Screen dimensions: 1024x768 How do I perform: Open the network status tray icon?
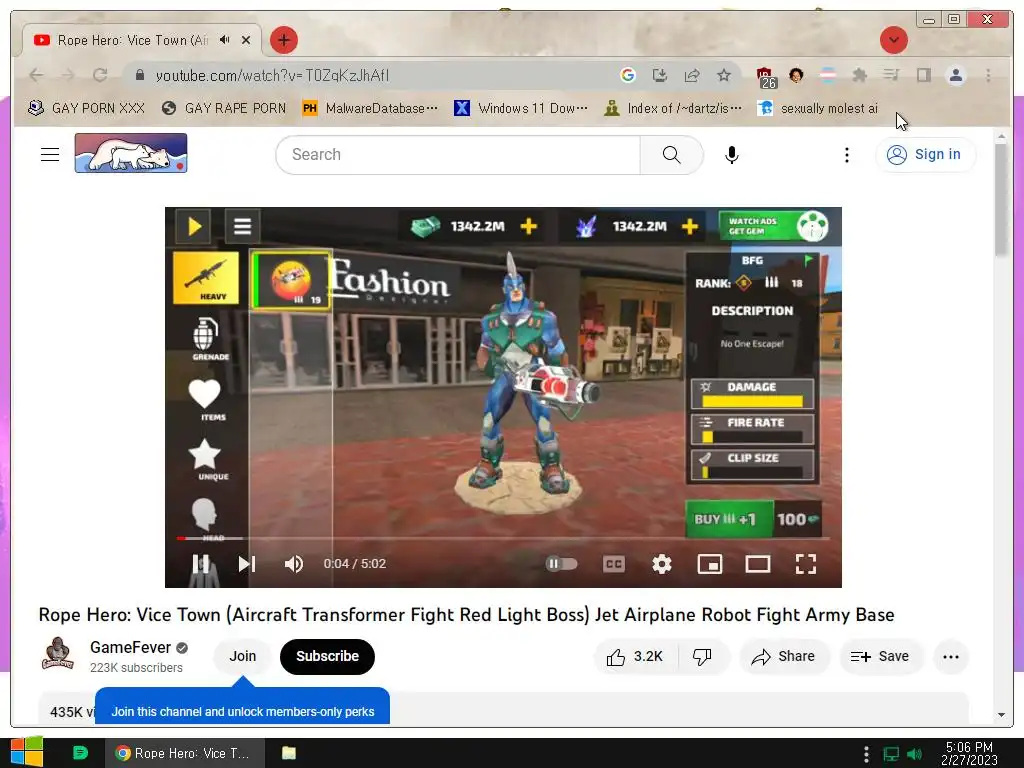891,754
